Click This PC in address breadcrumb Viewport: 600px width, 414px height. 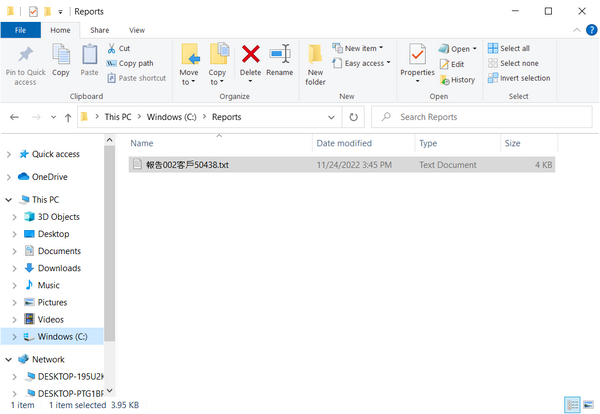pyautogui.click(x=118, y=117)
